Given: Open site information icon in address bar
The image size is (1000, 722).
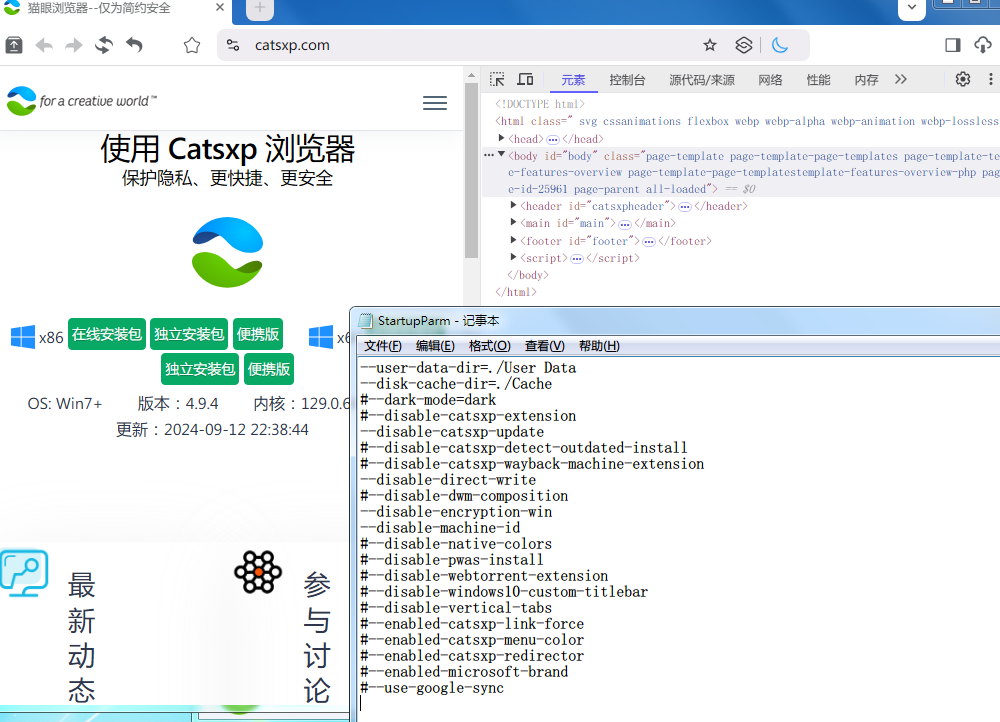Looking at the screenshot, I should coord(233,45).
